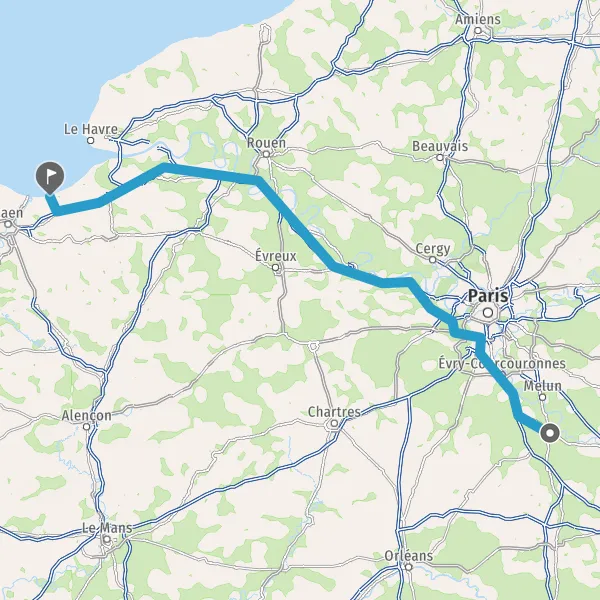Click the Alençon city marker dot
Screen dimensions: 600x600
click(x=87, y=426)
